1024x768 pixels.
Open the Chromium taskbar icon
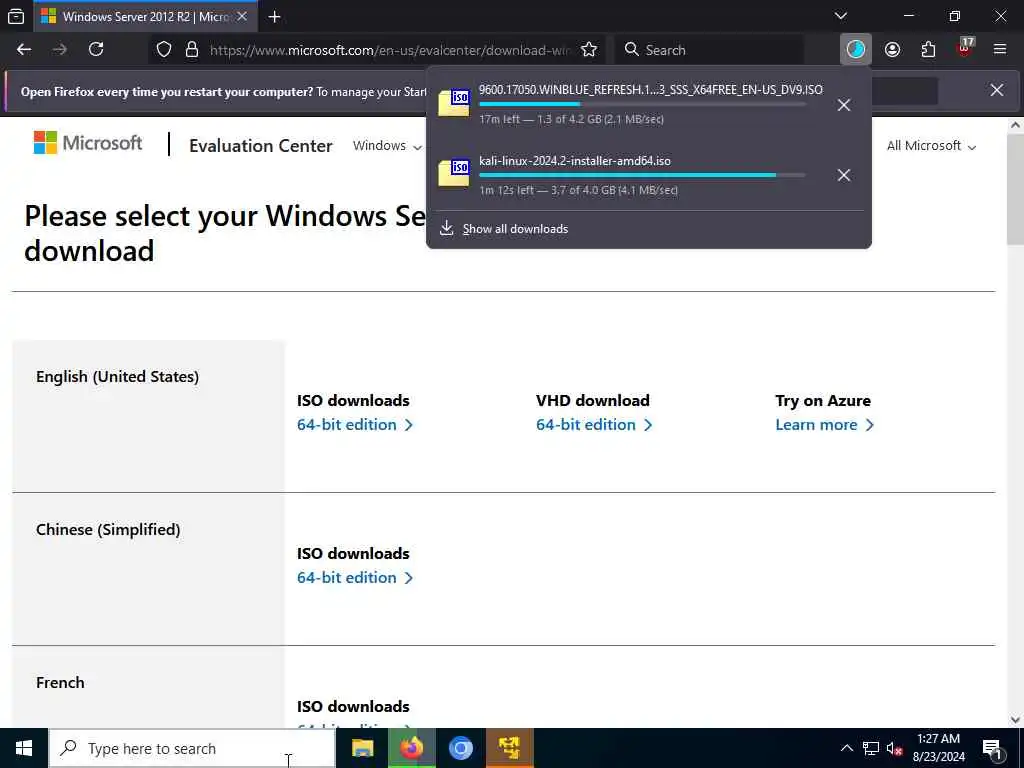tap(460, 748)
